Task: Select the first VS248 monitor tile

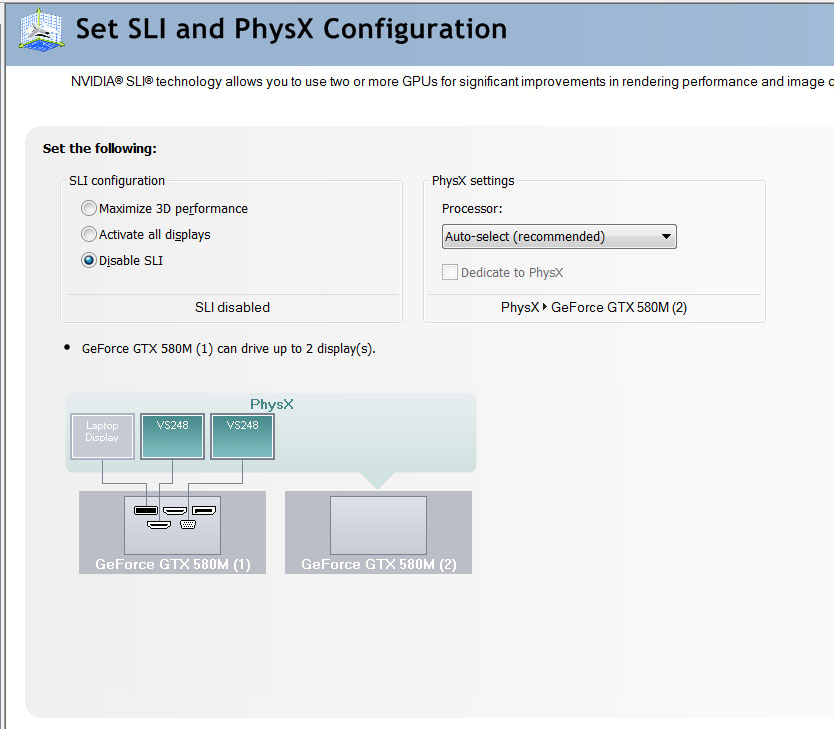Action: pos(172,436)
